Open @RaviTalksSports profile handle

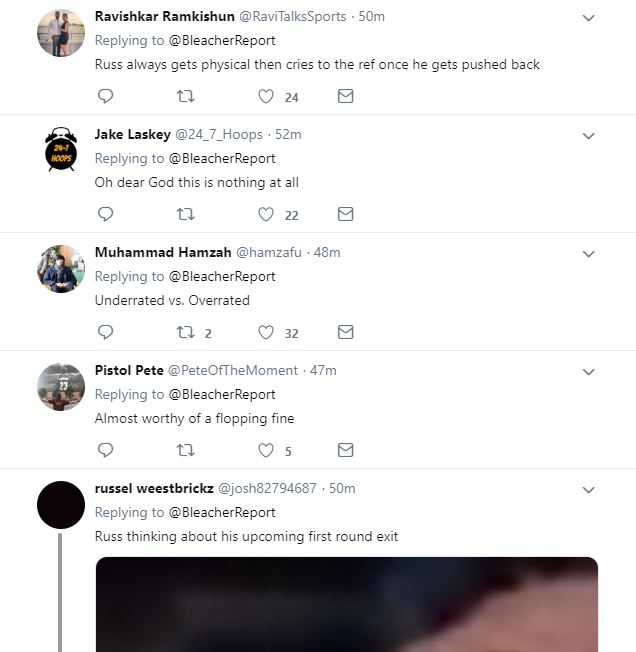[293, 16]
